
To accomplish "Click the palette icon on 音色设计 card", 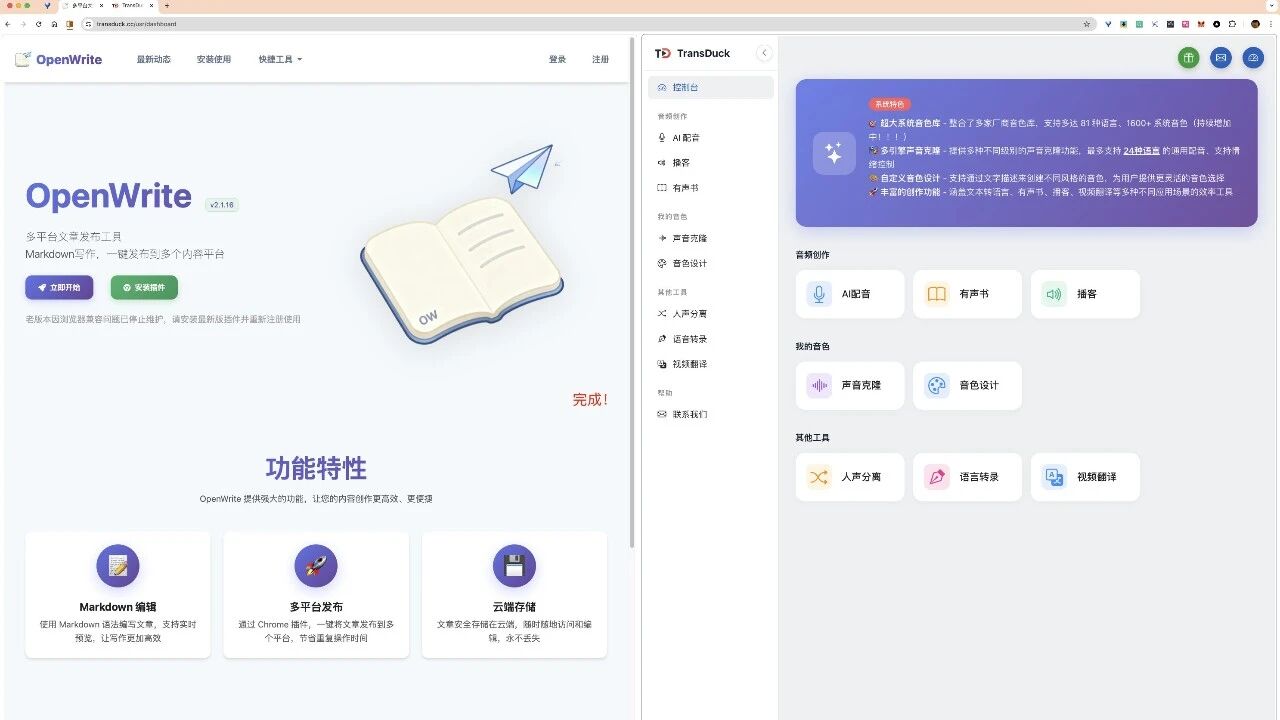I will 936,385.
